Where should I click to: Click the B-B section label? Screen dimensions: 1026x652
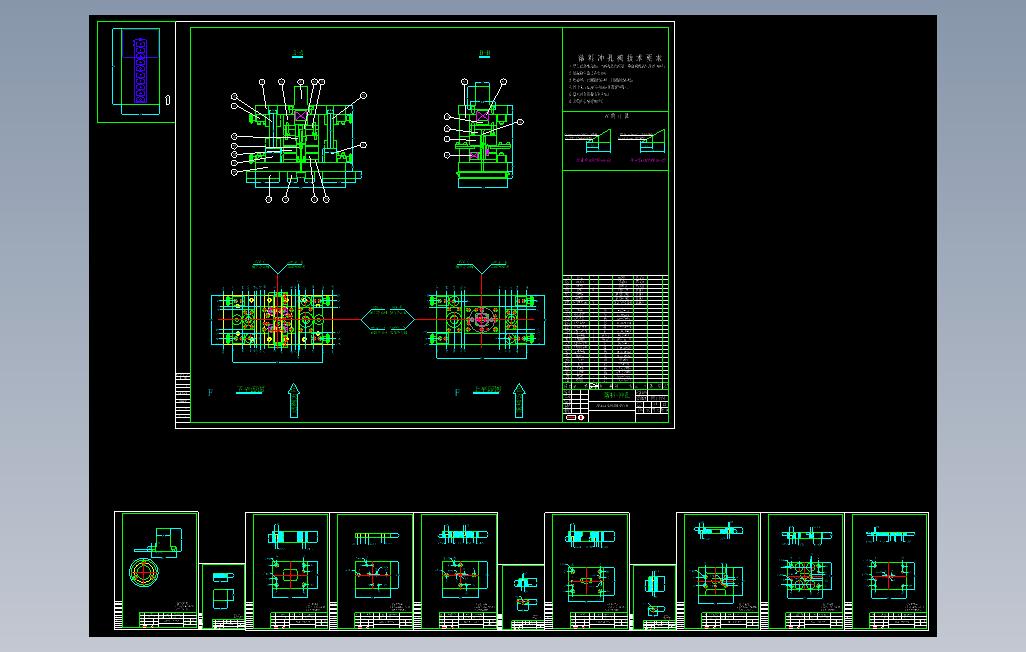tap(484, 54)
